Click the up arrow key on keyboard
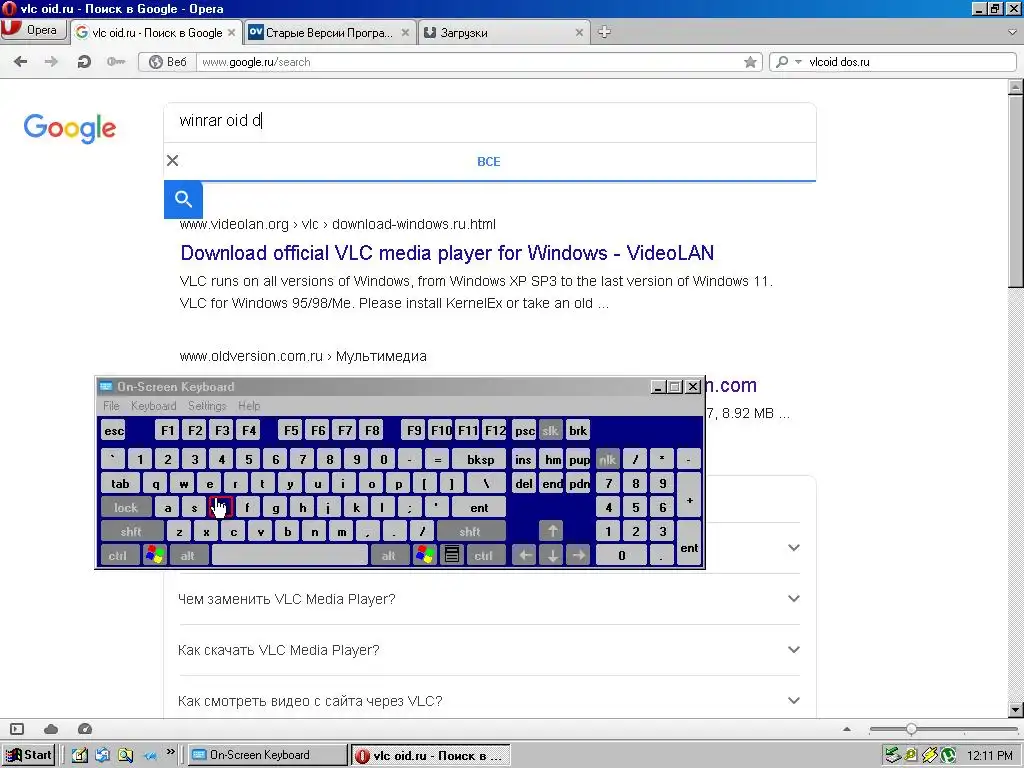1024x768 pixels. 552,532
